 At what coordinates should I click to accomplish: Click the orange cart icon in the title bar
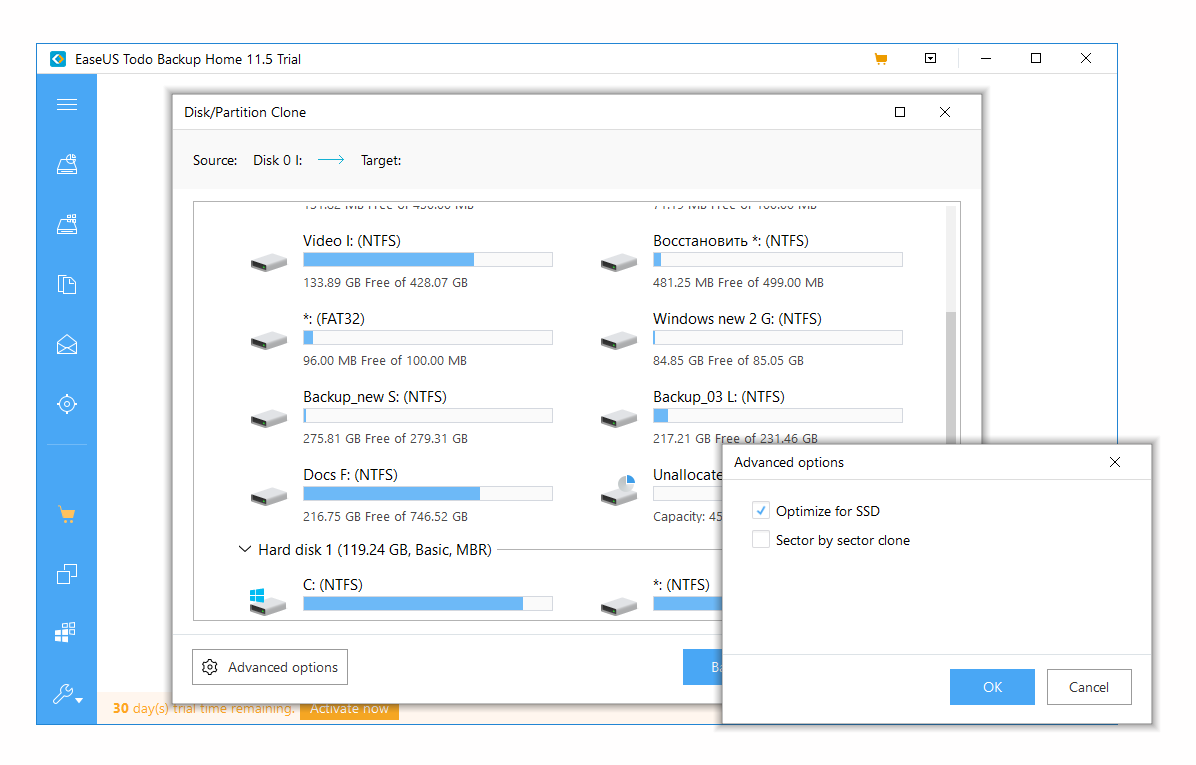[881, 59]
